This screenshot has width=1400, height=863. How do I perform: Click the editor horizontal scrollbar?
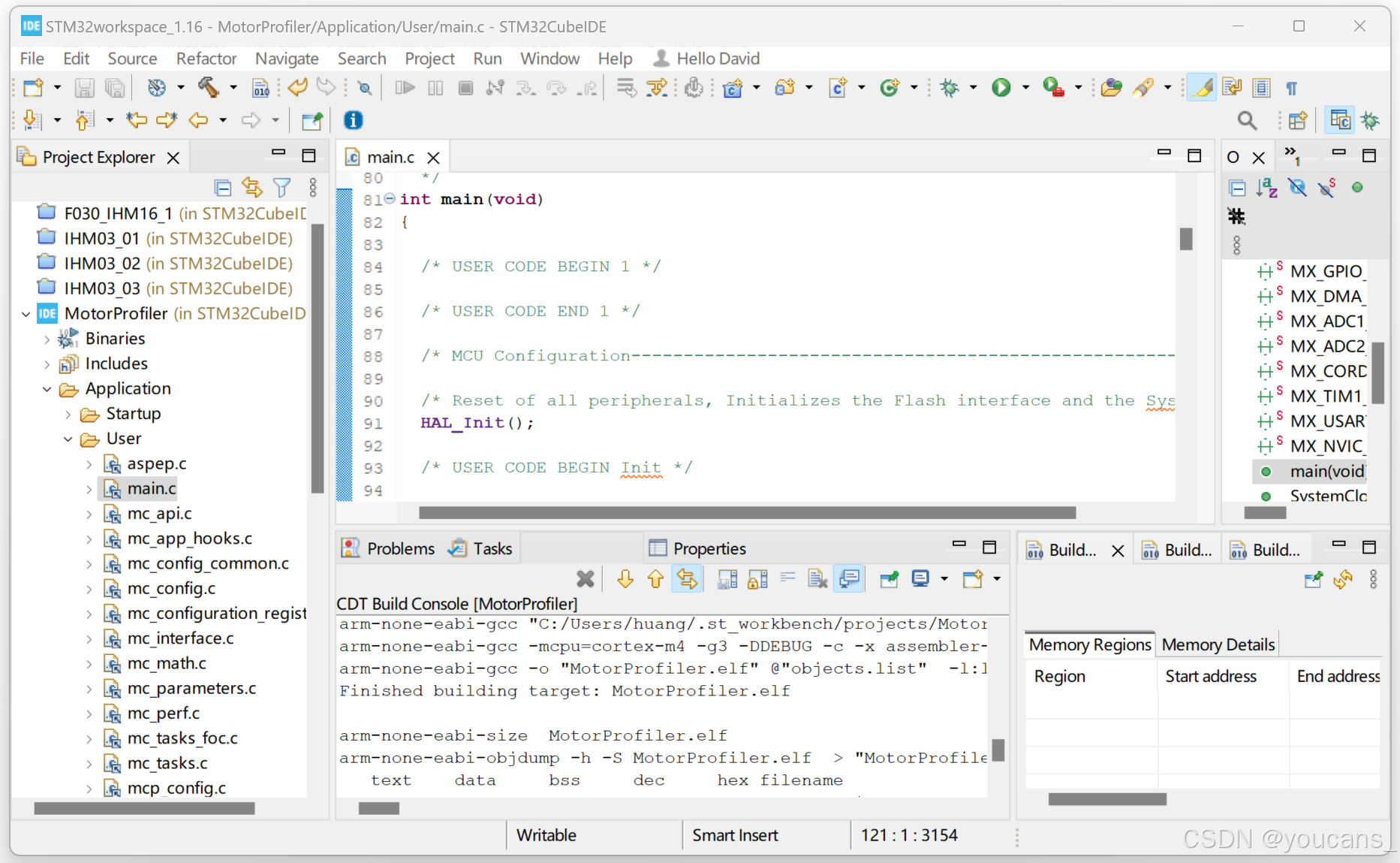[747, 512]
